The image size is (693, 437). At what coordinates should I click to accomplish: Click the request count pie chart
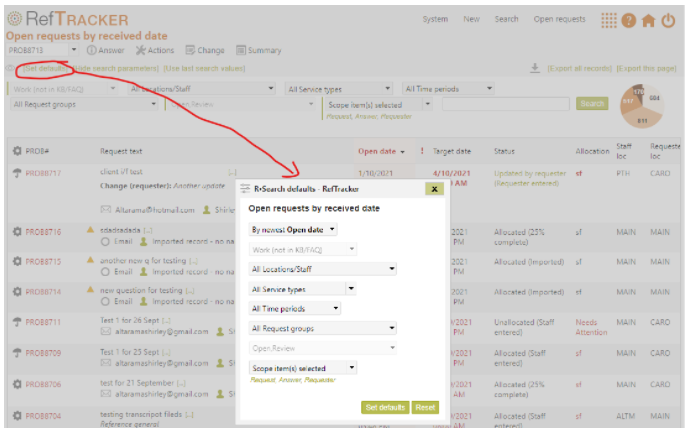[x=642, y=106]
